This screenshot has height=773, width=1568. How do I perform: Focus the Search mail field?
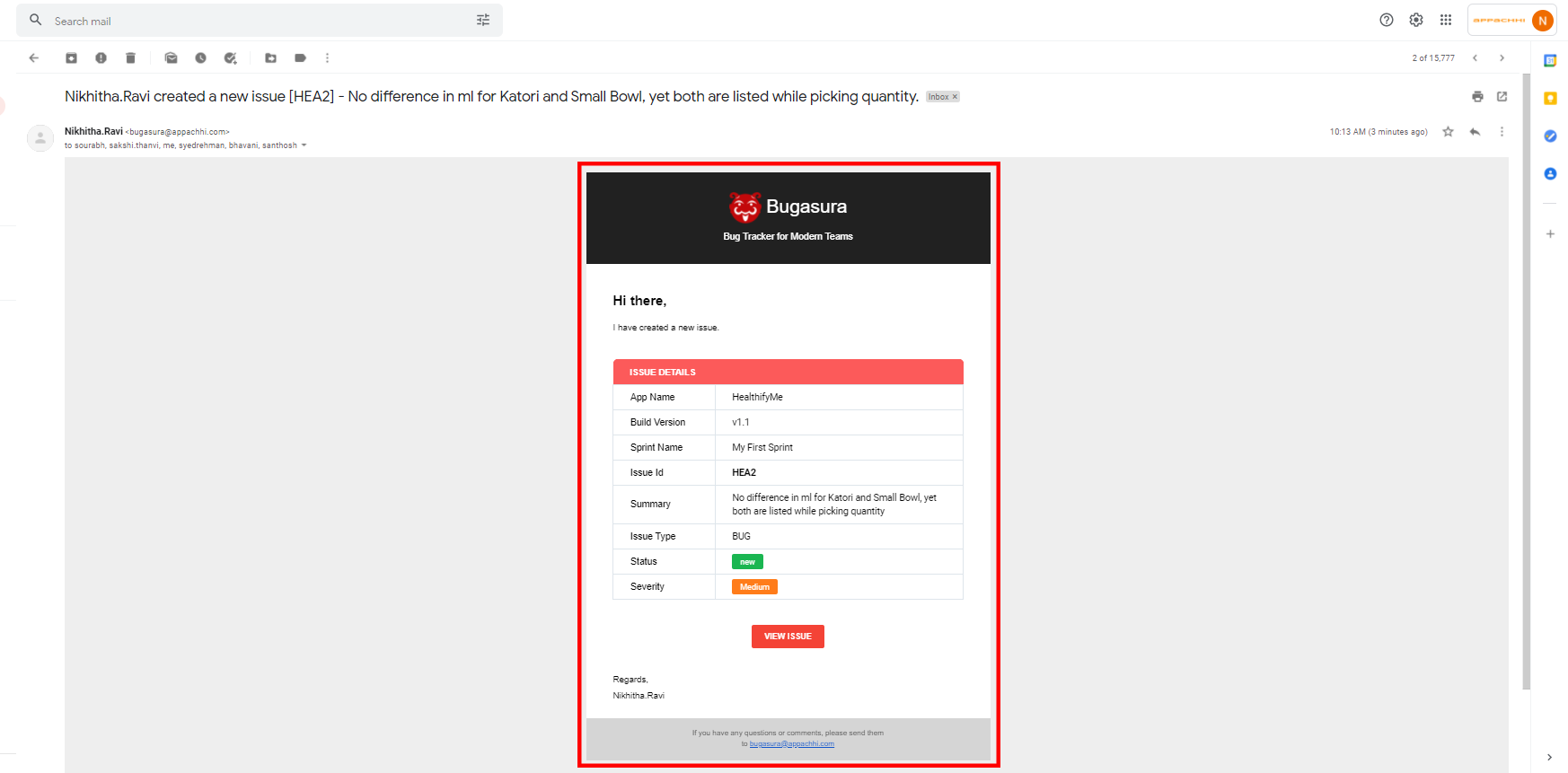click(x=260, y=21)
